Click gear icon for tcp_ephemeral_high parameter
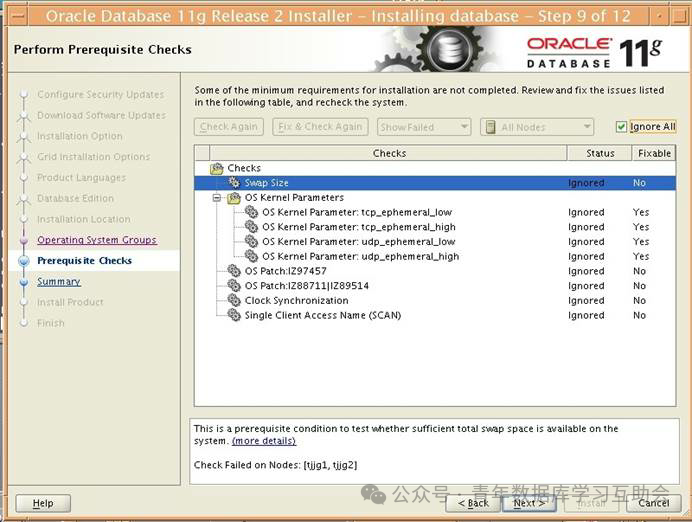 pyautogui.click(x=252, y=227)
